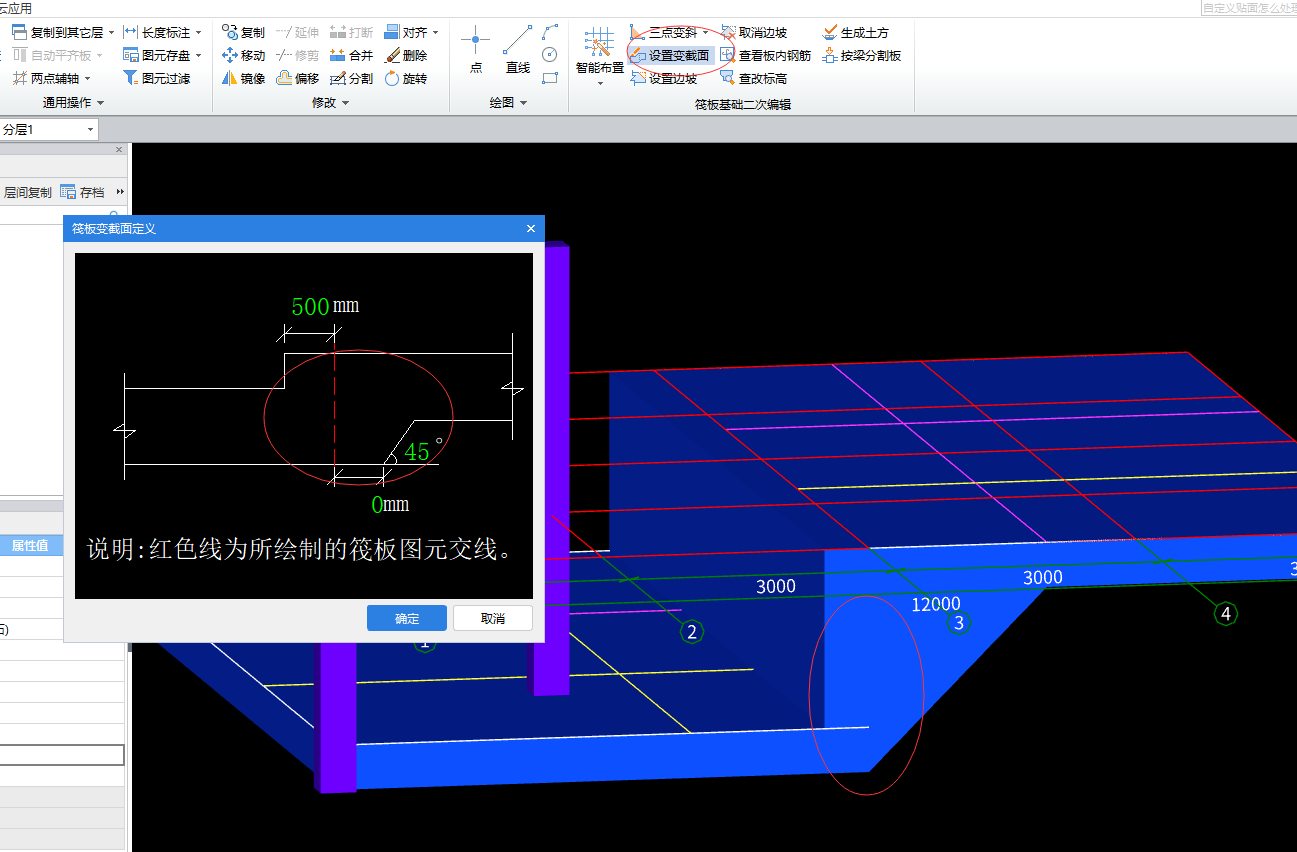
Task: Open the 图元存盘 element save tool
Action: [156, 55]
